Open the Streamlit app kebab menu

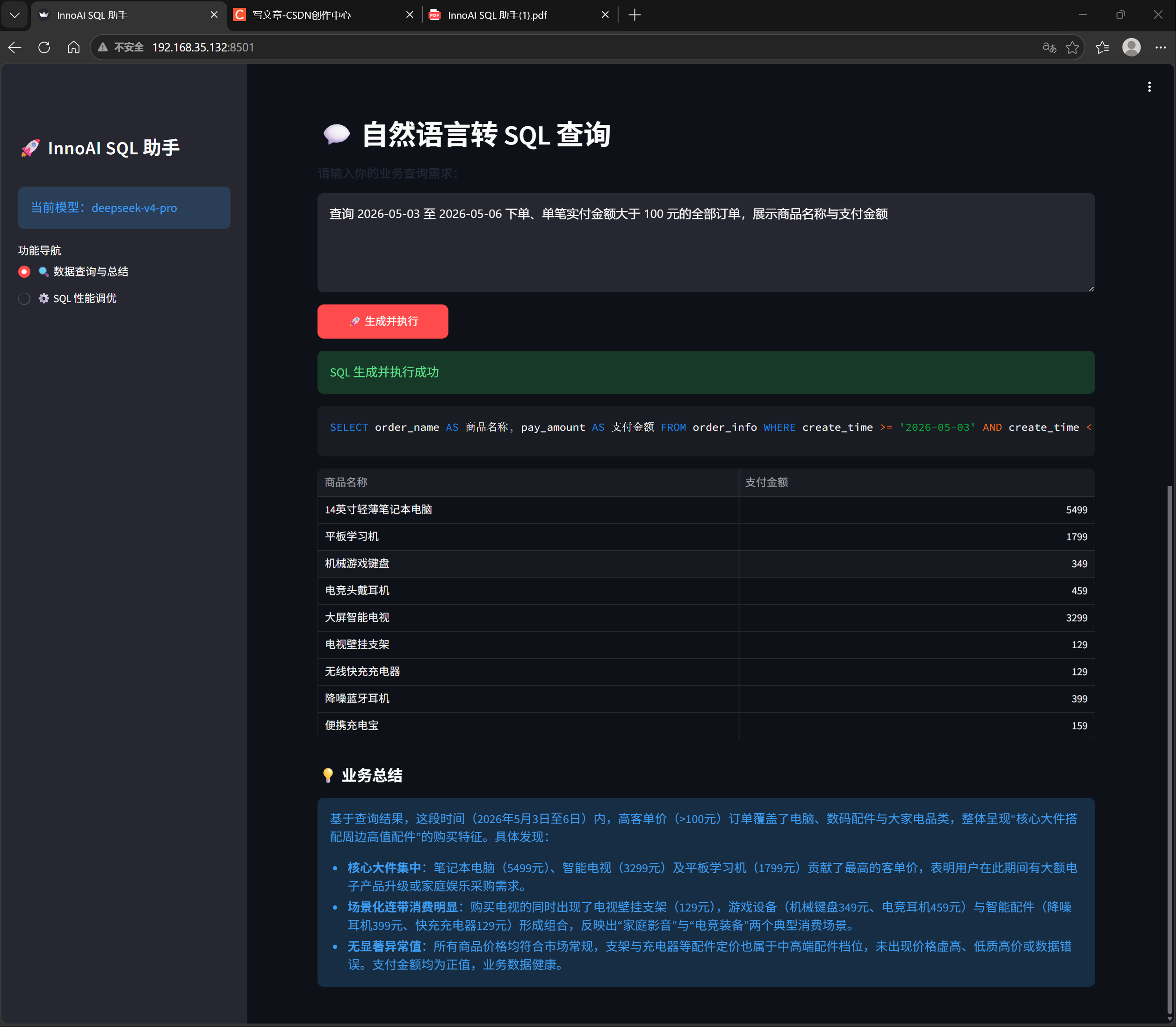1149,87
